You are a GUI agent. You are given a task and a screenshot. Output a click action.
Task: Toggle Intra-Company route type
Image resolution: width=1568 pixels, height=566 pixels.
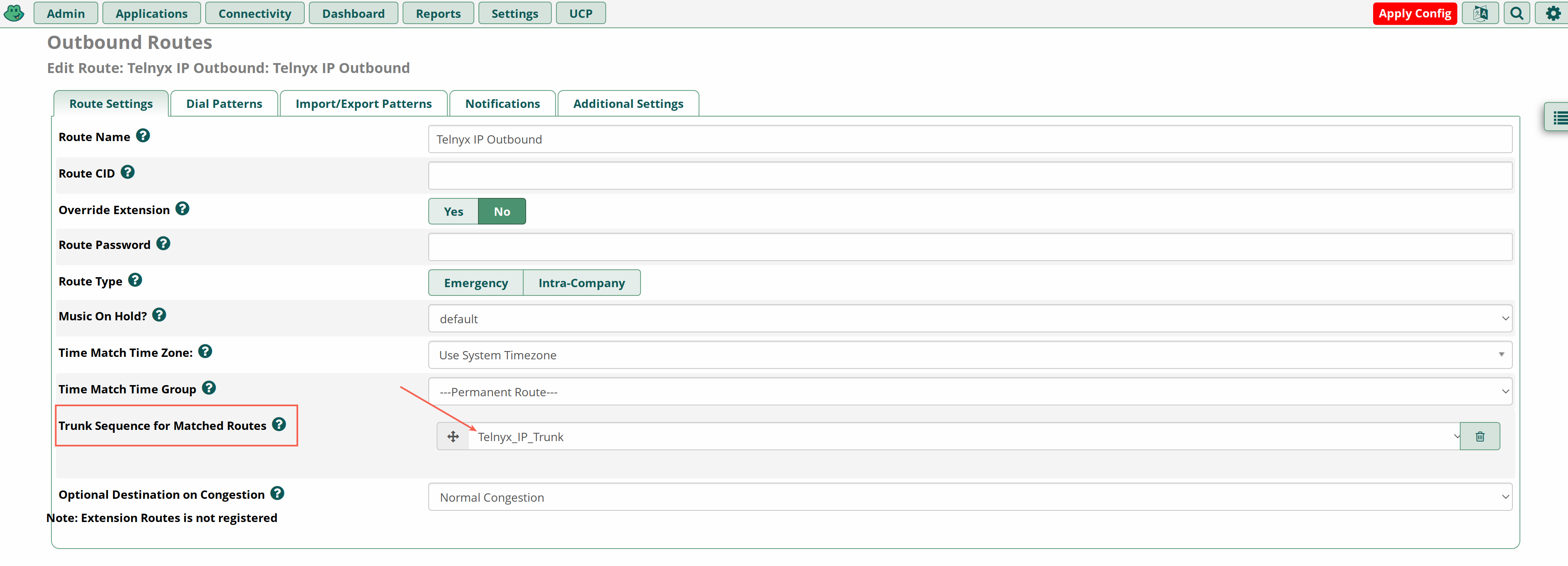582,283
